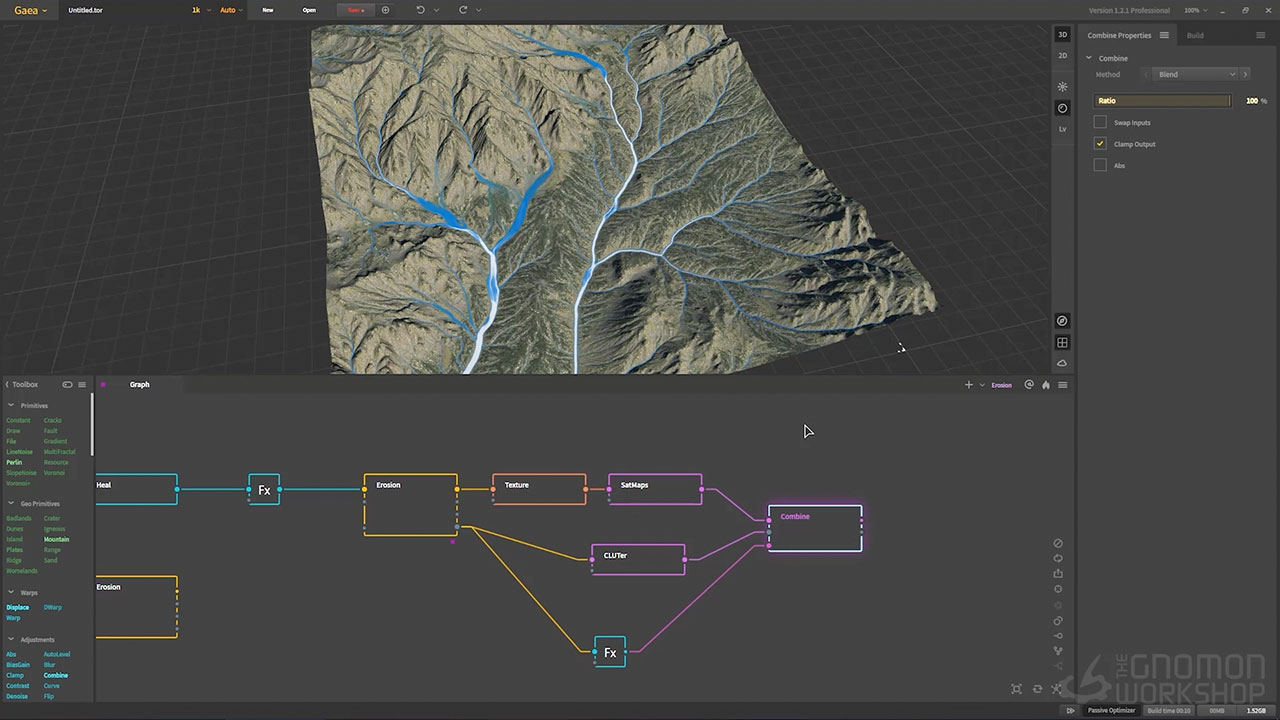Screen dimensions: 1280x720
Task: Collapse the Combine properties section
Action: pyautogui.click(x=1089, y=58)
